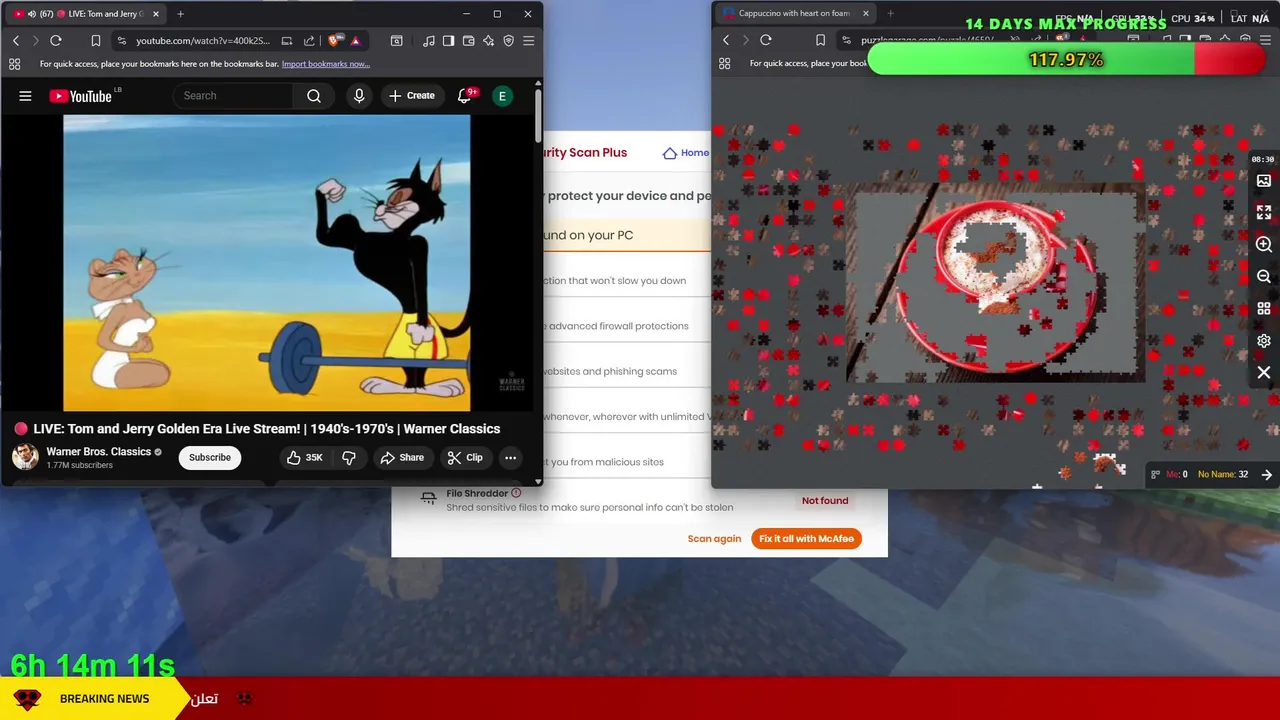The height and width of the screenshot is (720, 1280).
Task: Bookmark the YouTube page
Action: click(x=96, y=41)
